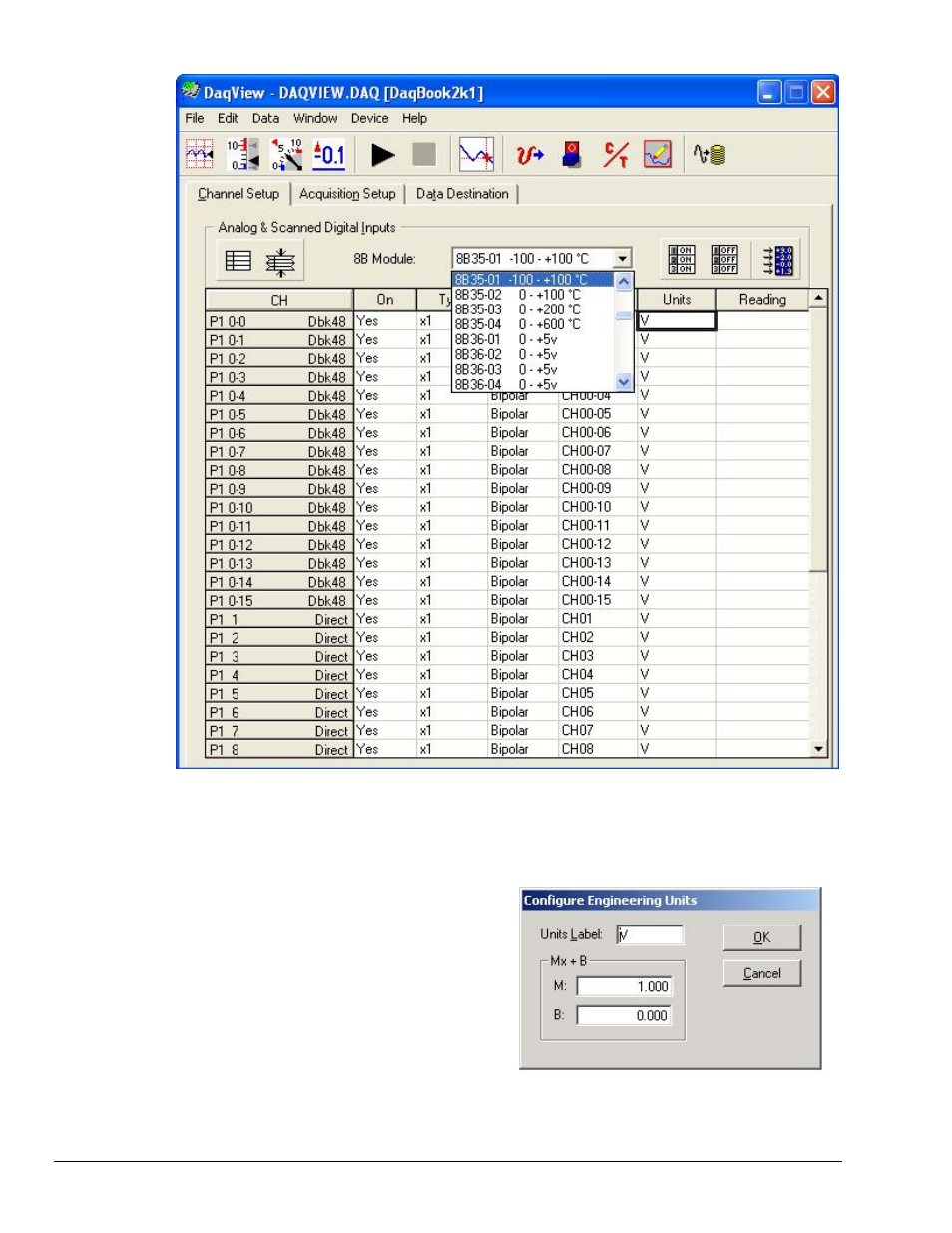
Task: Select 8B36-03 0 - +5v option
Action: click(533, 369)
